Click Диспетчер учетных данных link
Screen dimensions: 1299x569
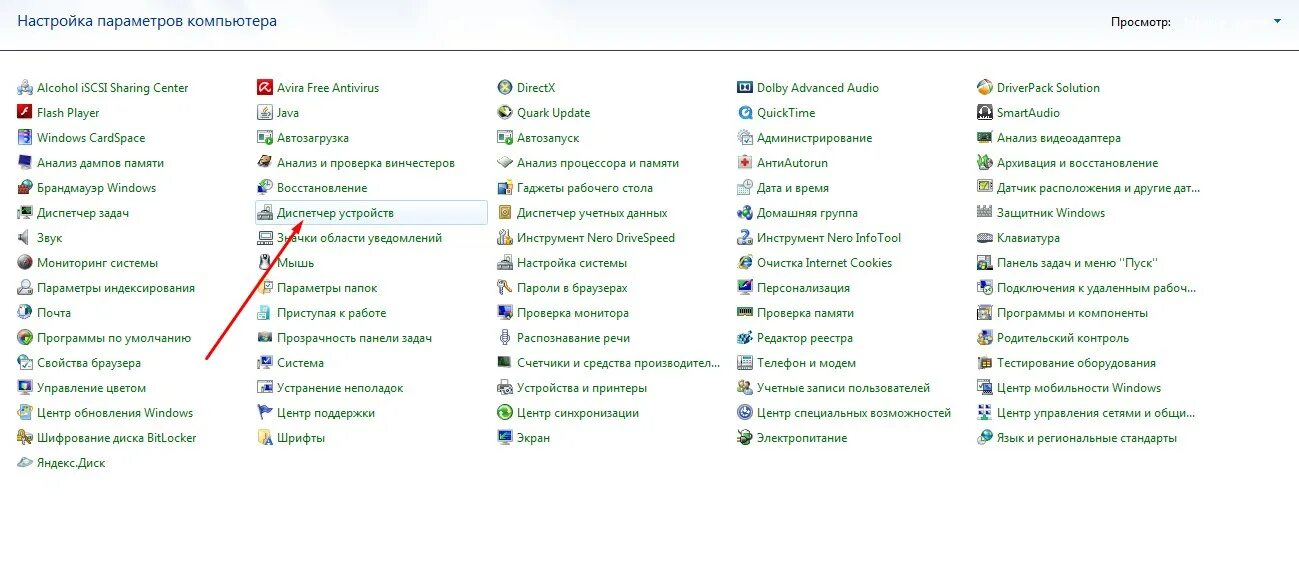coord(592,213)
